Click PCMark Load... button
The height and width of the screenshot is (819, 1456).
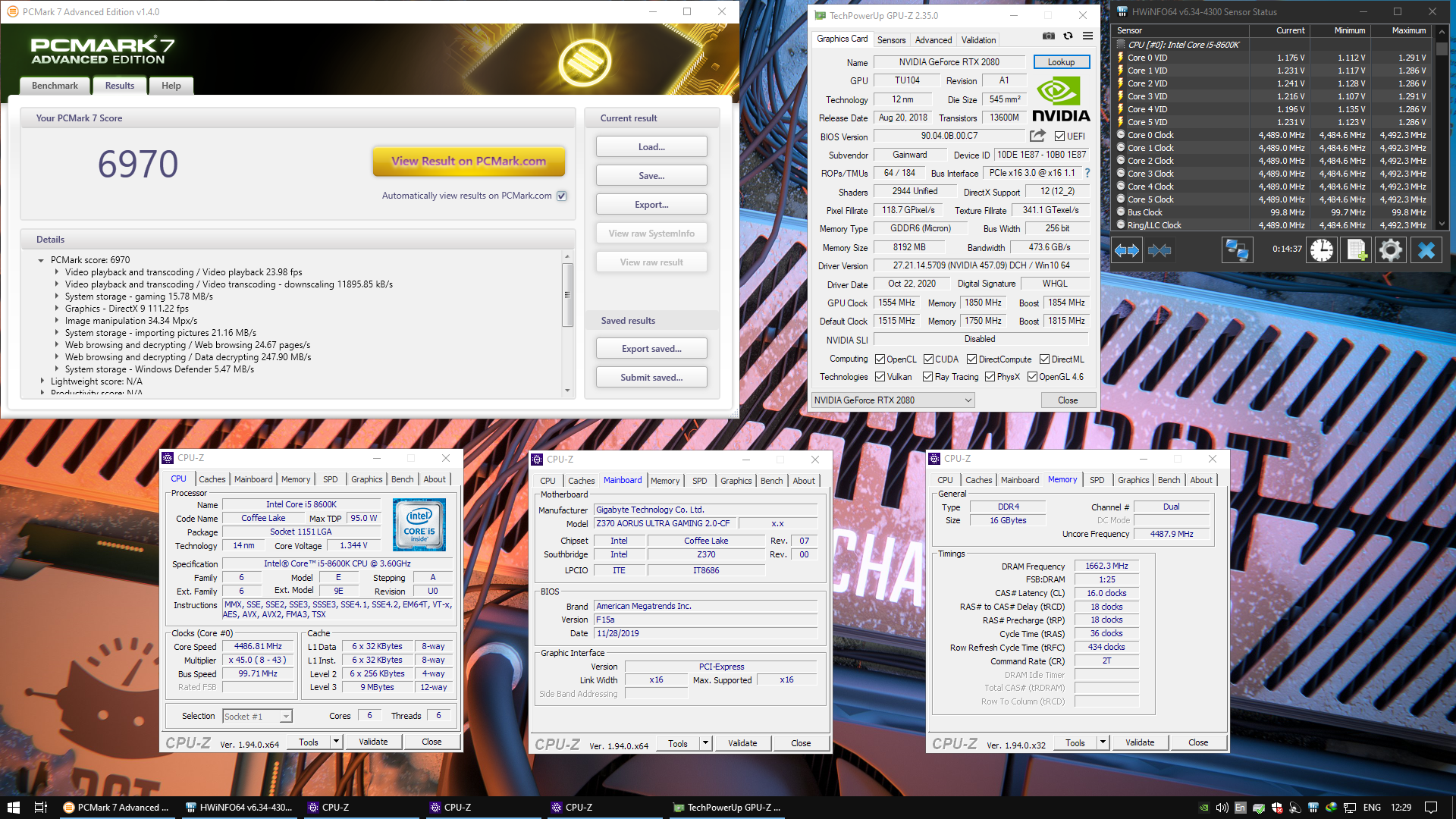651,147
